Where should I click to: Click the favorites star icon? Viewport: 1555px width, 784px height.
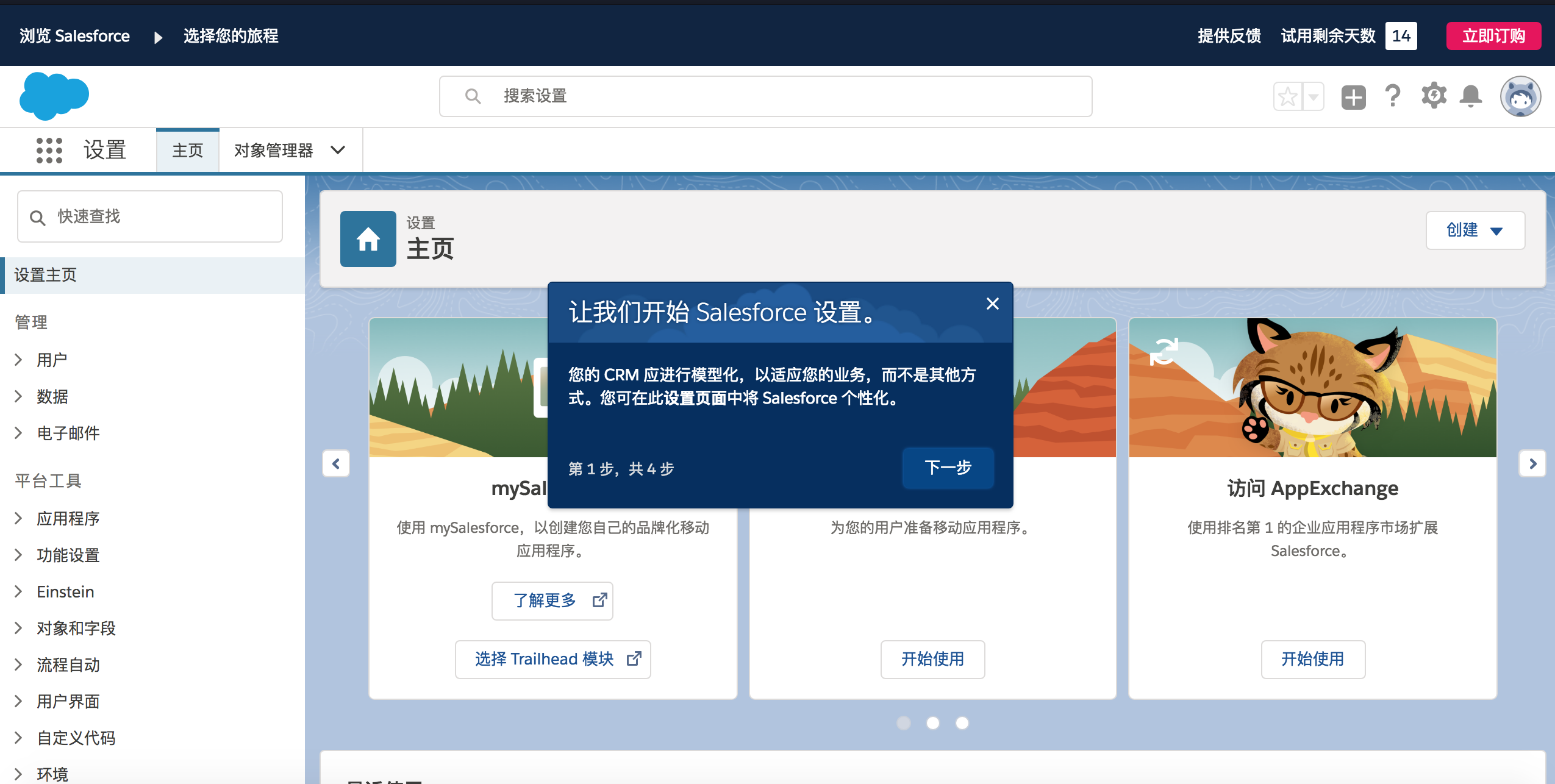pyautogui.click(x=1287, y=96)
